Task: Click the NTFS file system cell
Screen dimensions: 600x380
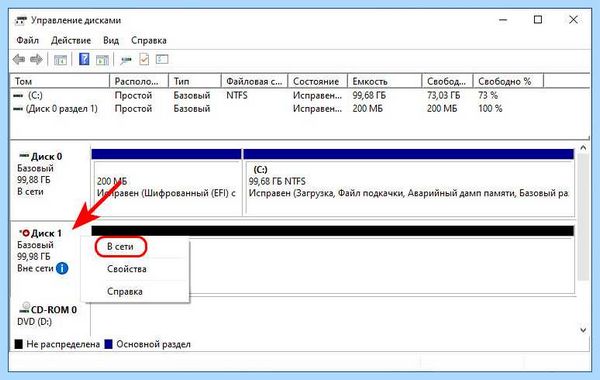Action: coord(236,95)
